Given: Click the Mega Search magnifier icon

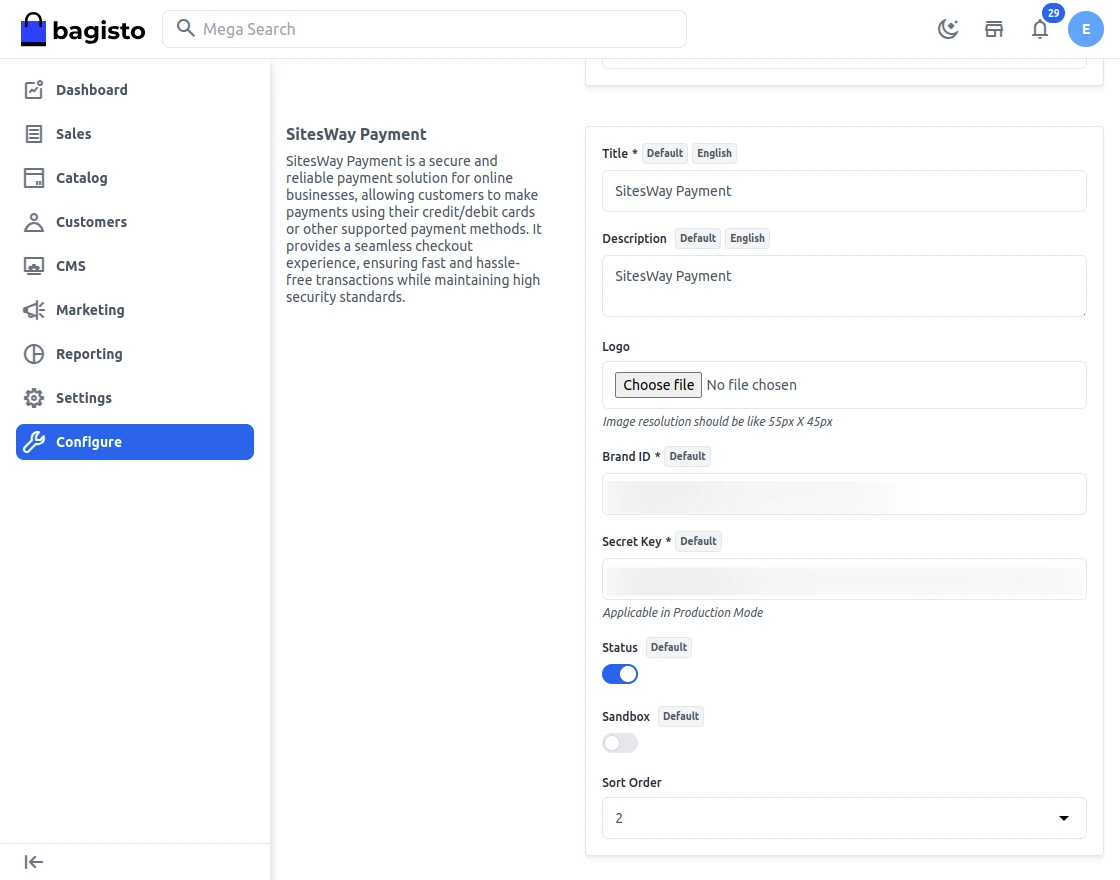Looking at the screenshot, I should 185,29.
